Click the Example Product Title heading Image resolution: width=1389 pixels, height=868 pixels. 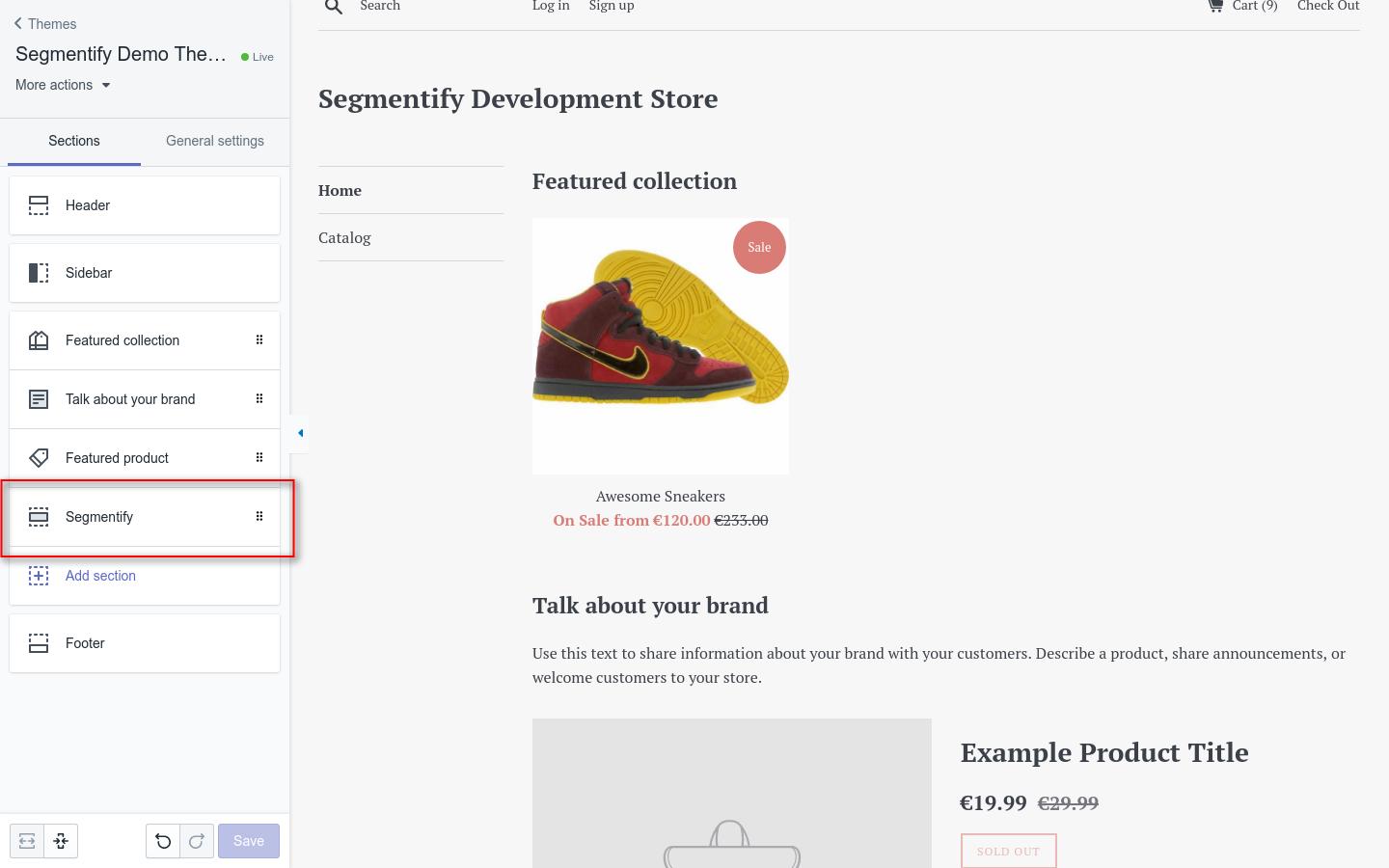[x=1104, y=752]
